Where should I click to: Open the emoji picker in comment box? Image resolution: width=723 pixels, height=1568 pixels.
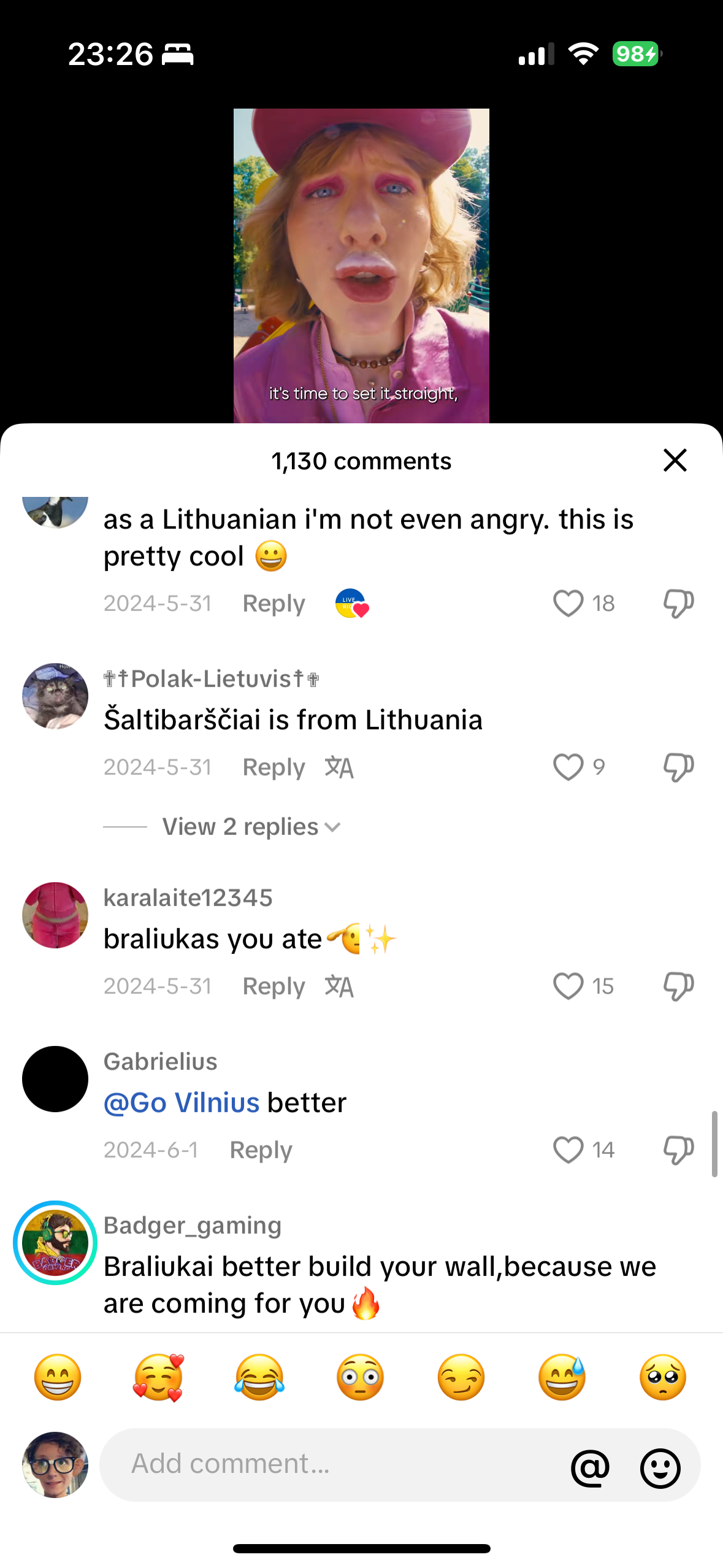click(x=660, y=1468)
